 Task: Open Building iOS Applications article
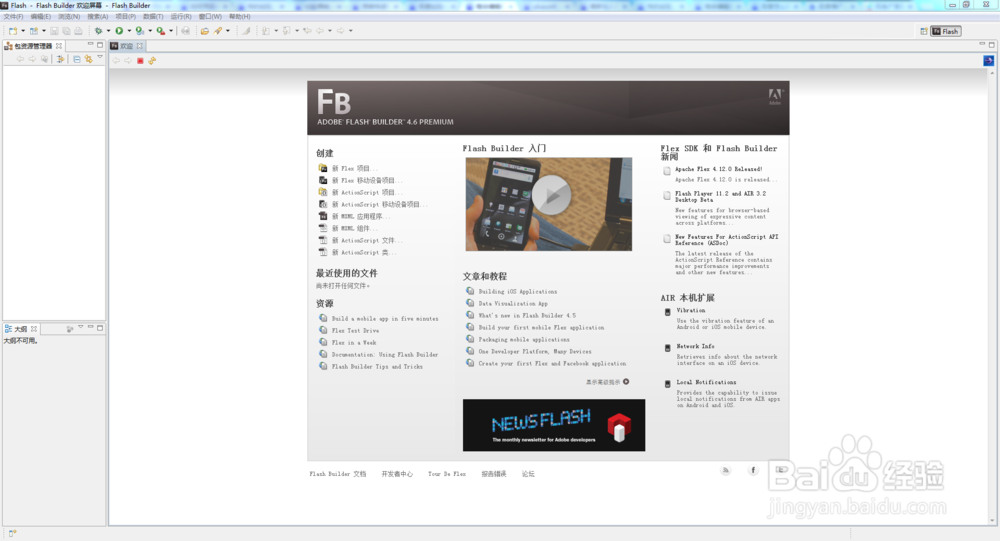point(518,292)
